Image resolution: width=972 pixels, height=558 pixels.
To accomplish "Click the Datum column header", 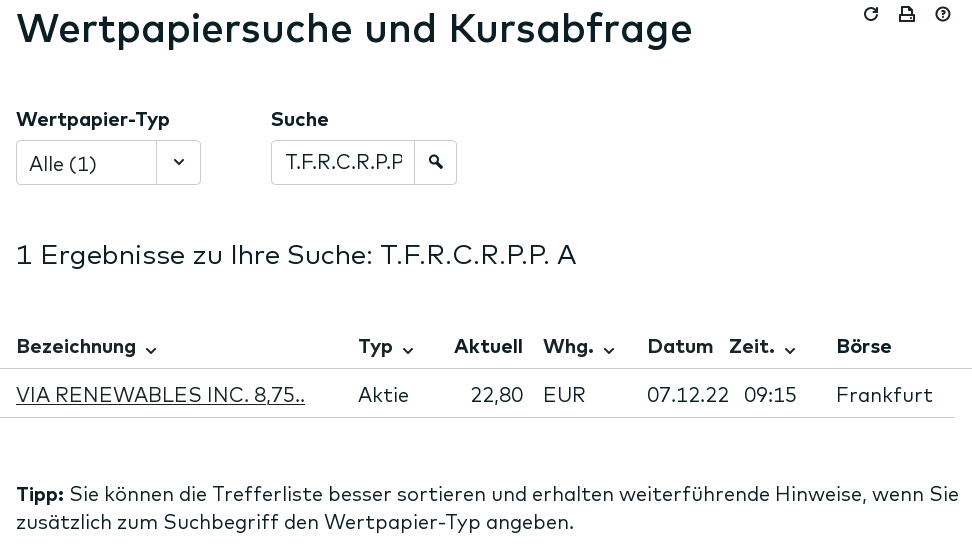I will tap(680, 347).
